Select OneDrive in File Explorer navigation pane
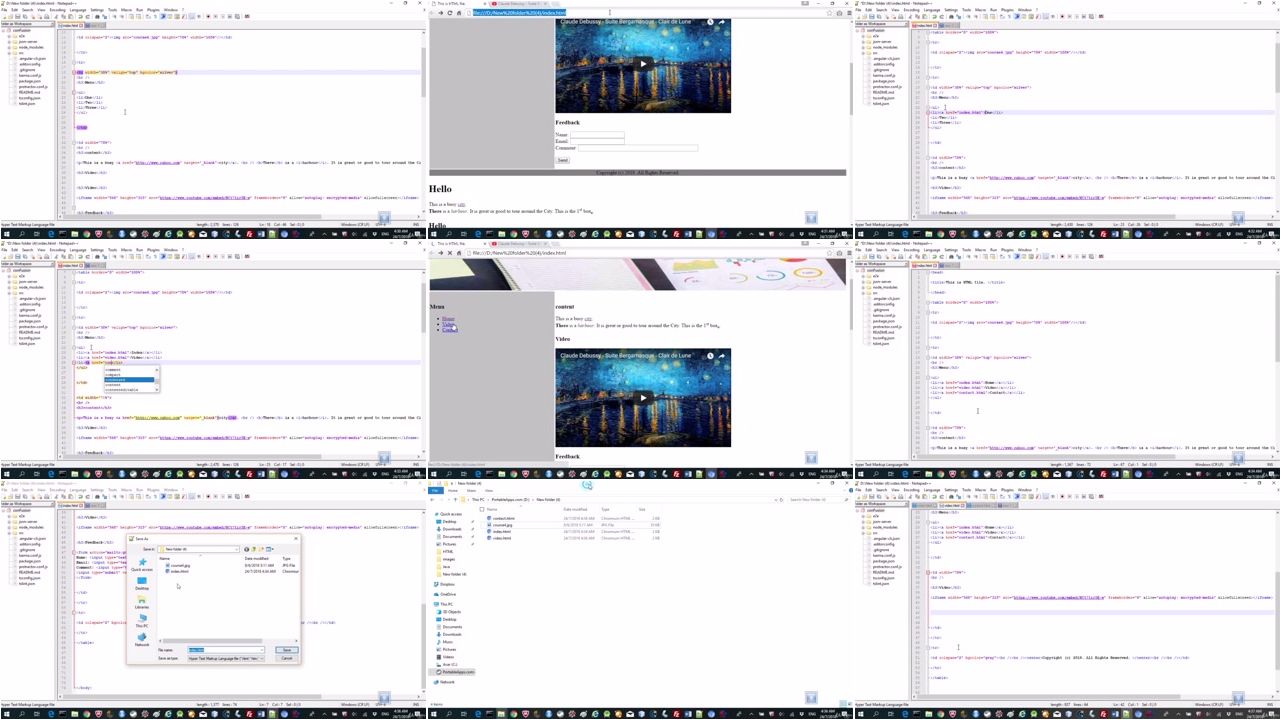This screenshot has width=1281, height=720. [448, 594]
